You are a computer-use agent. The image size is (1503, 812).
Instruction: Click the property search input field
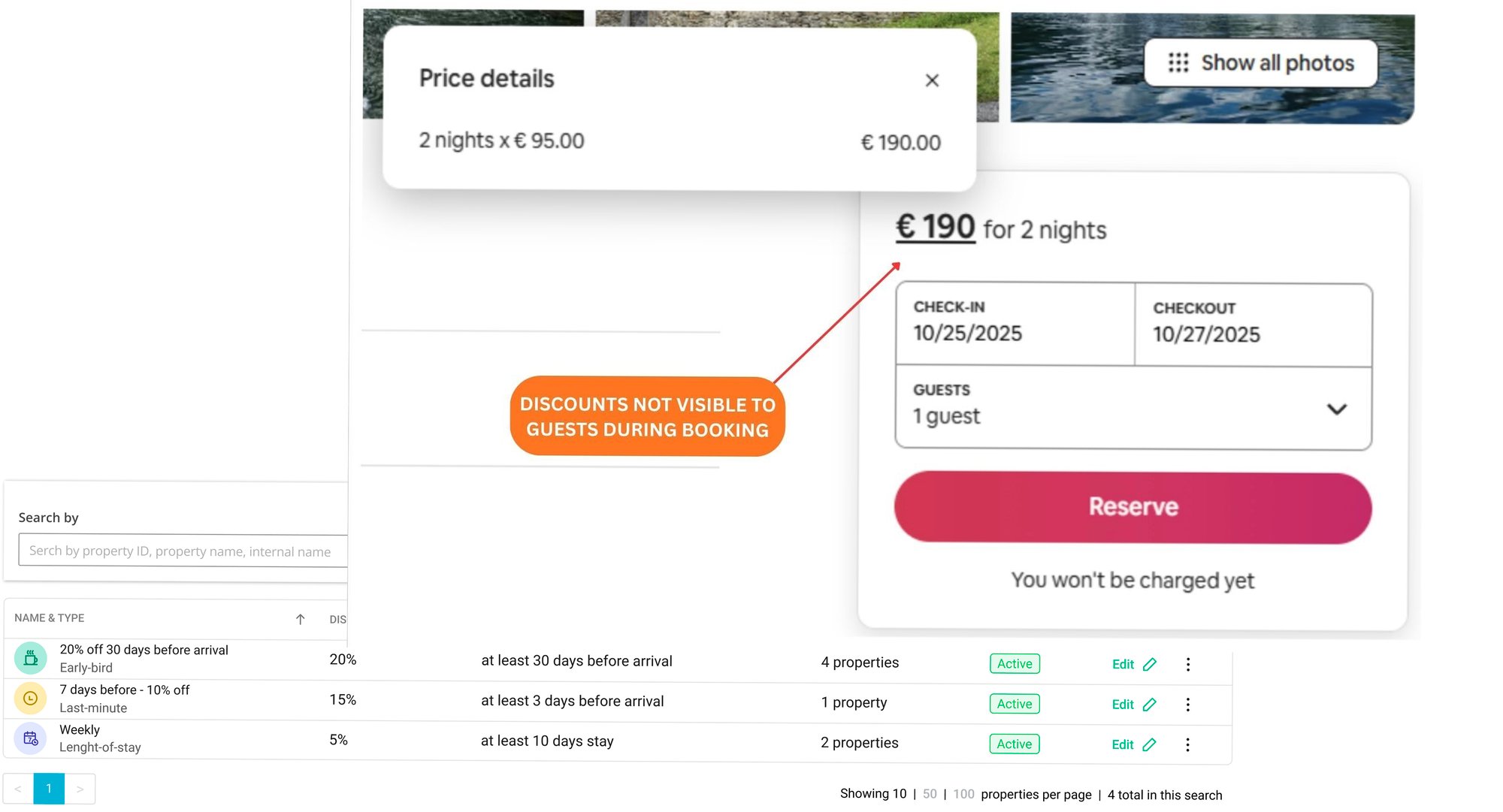coord(183,551)
